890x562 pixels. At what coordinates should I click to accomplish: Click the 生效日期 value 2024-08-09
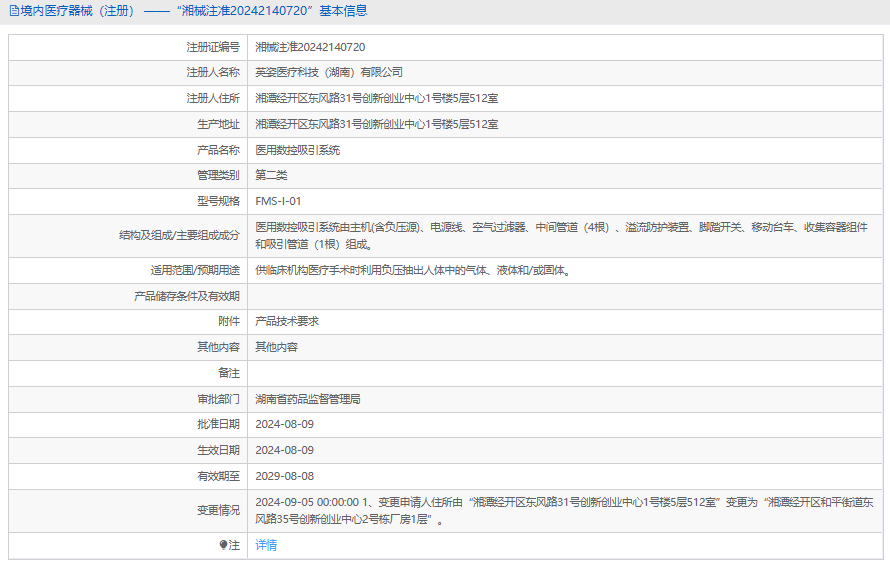click(284, 450)
